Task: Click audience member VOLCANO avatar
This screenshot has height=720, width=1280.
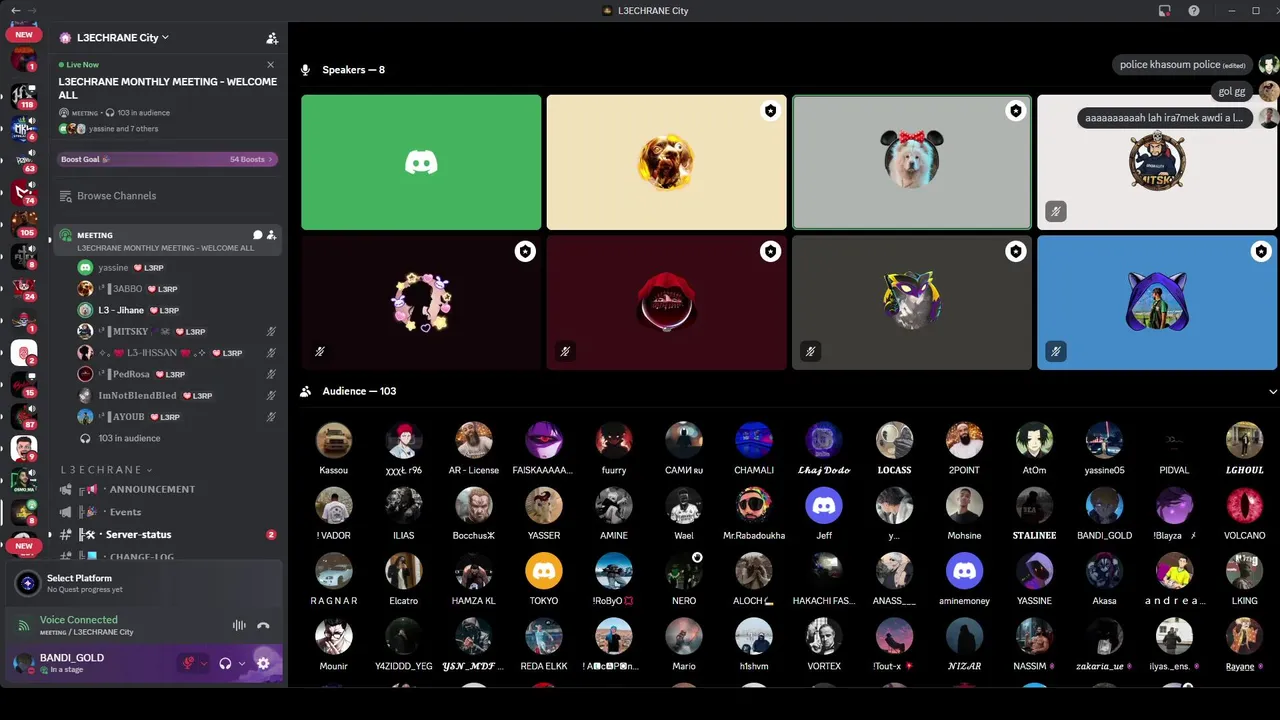Action: [x=1244, y=506]
